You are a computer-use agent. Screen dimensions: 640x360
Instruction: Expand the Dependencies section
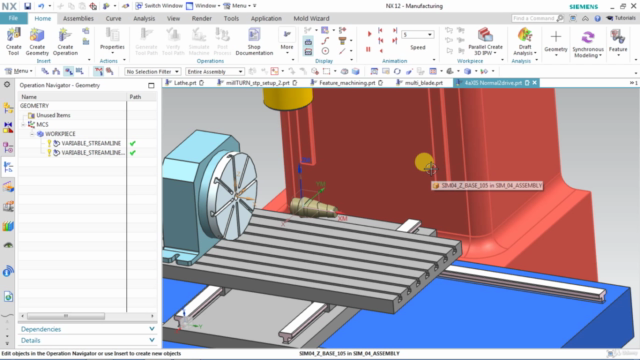(87, 329)
